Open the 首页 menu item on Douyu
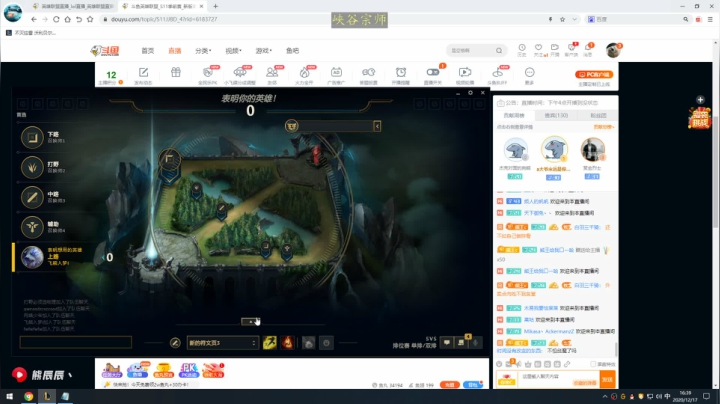 147,50
